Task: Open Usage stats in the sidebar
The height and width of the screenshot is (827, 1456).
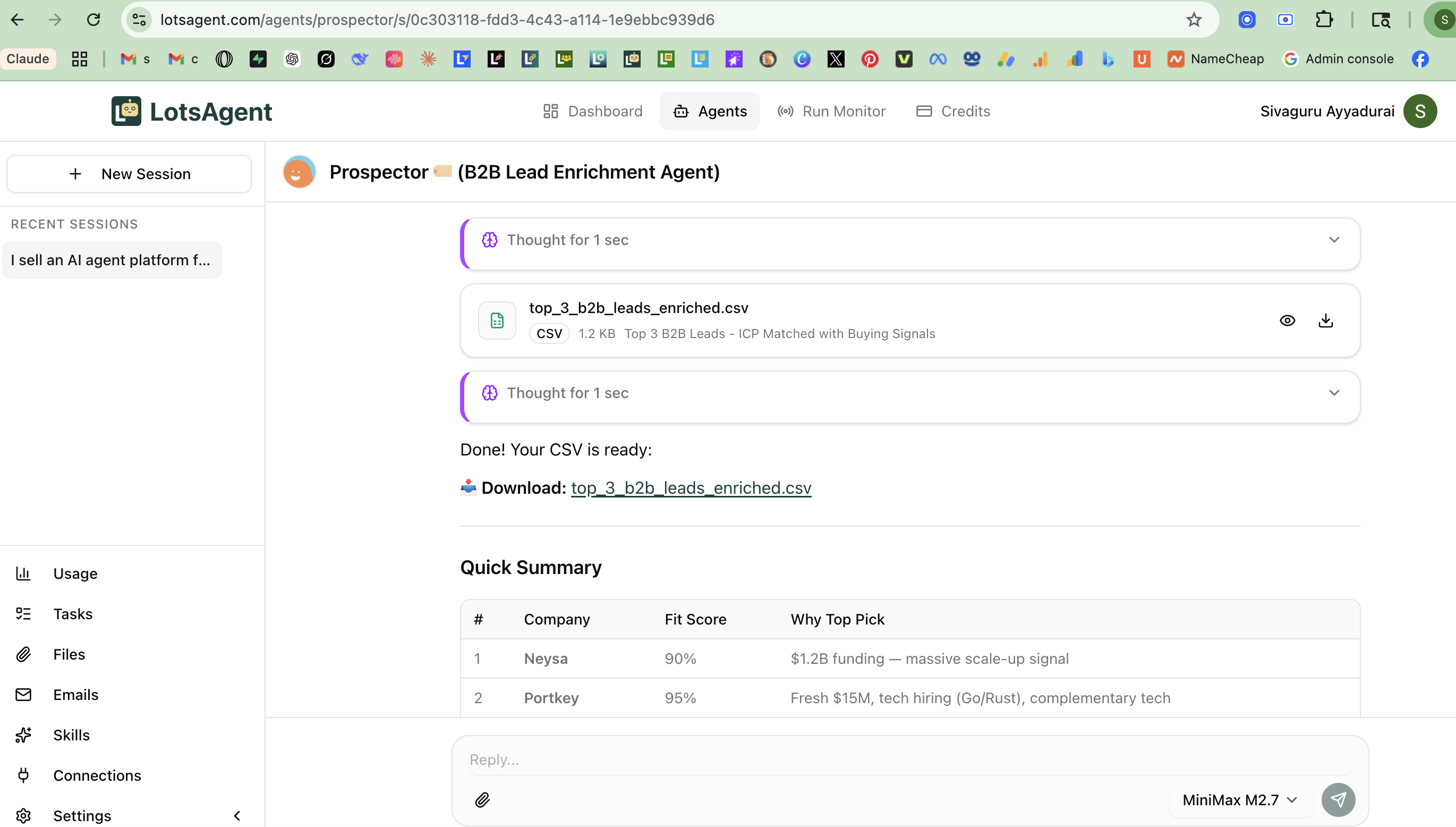Action: tap(75, 573)
